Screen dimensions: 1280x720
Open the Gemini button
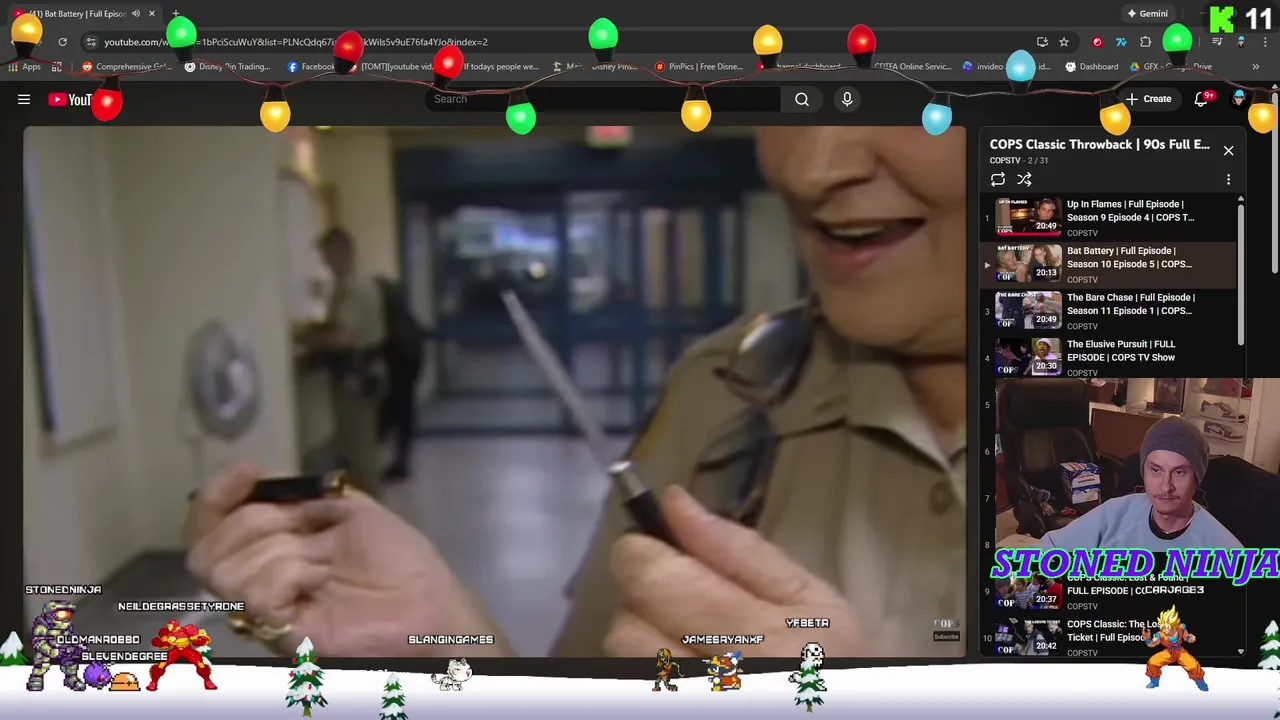point(1147,14)
